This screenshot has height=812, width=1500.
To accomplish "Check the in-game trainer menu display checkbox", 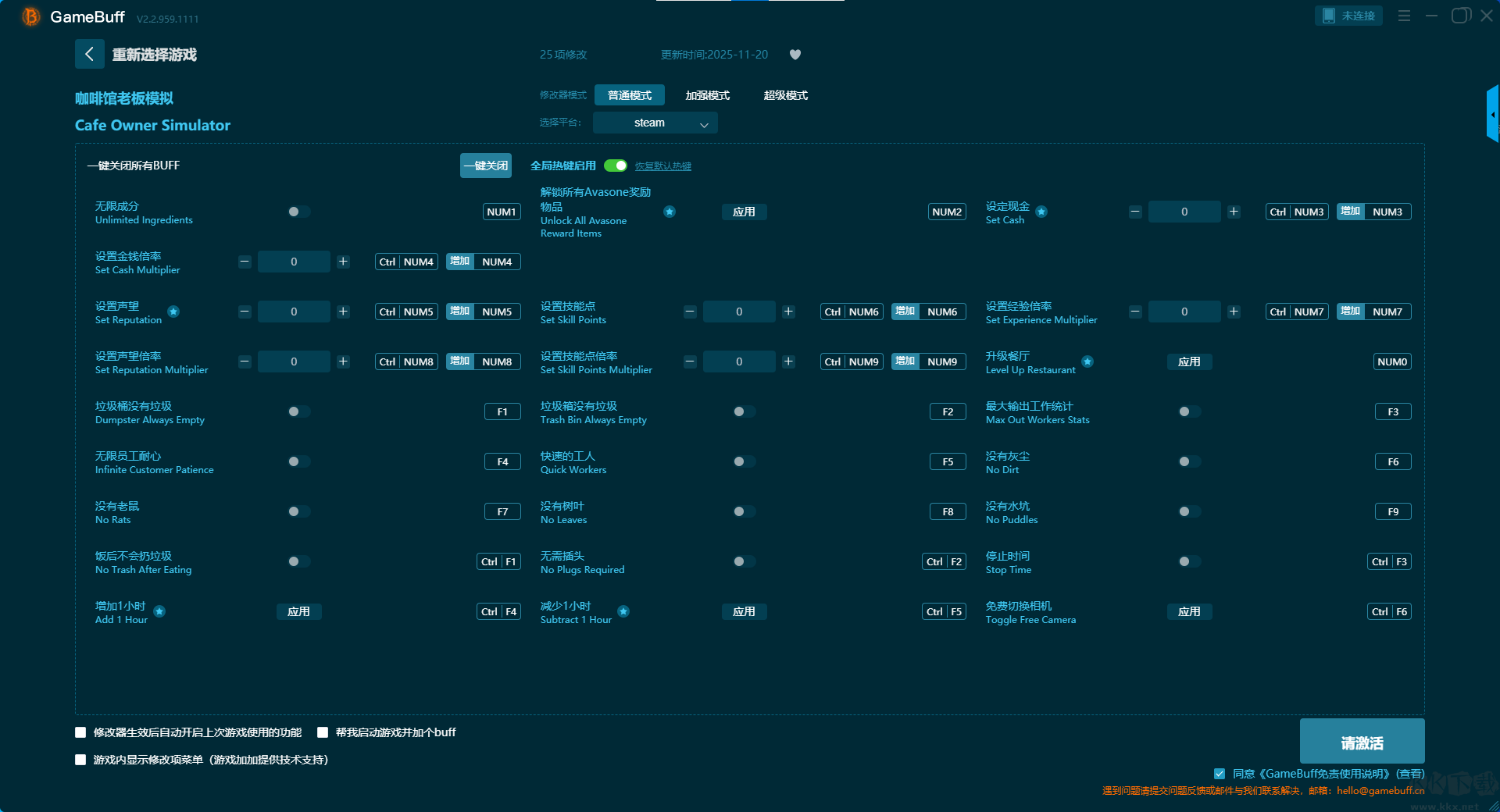I will click(80, 760).
